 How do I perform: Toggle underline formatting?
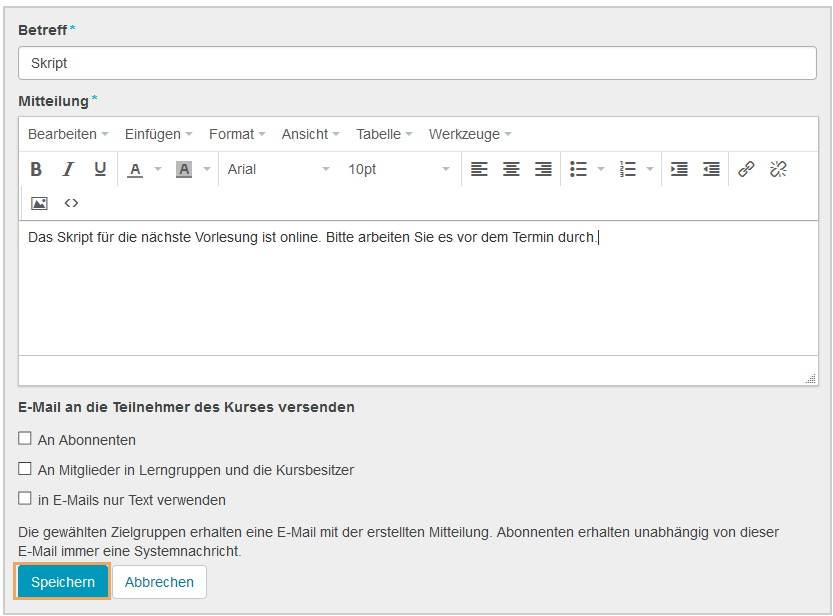(x=97, y=169)
